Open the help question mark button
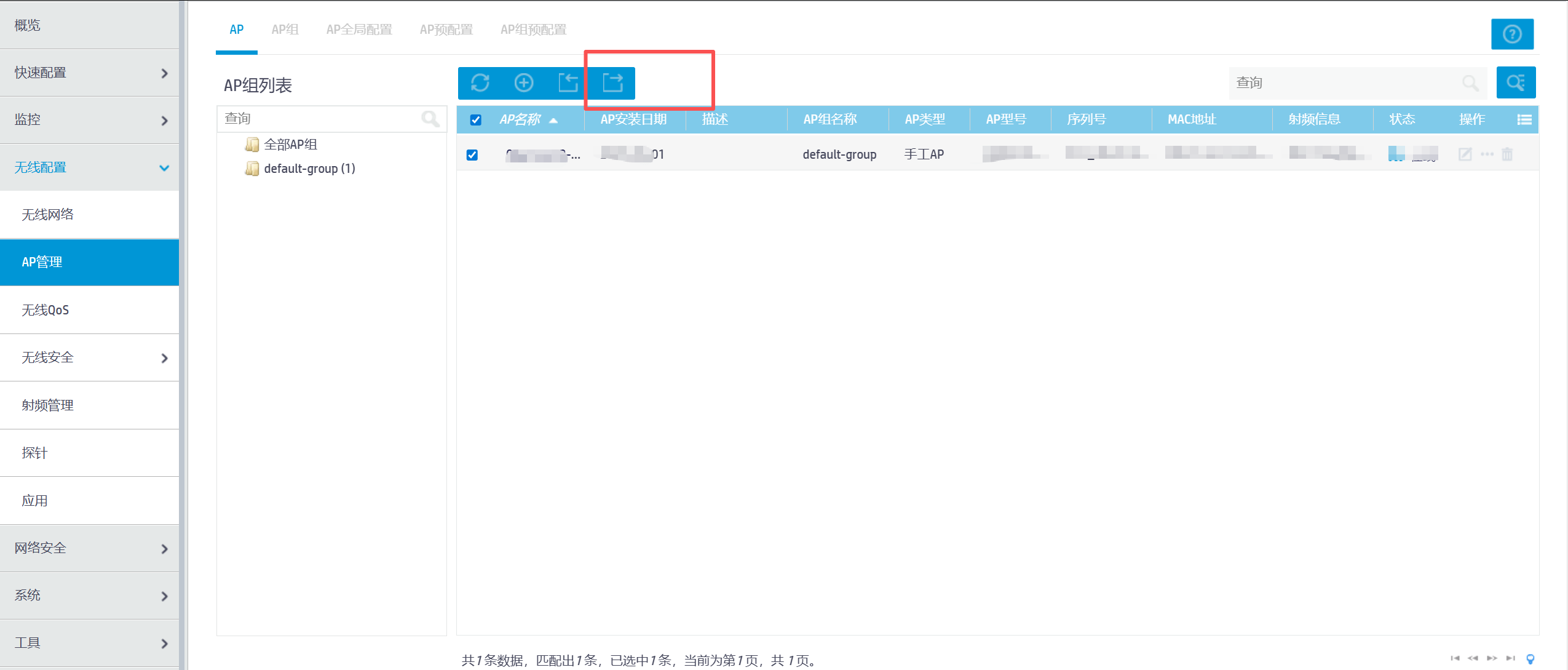This screenshot has width=1568, height=670. pos(1512,34)
